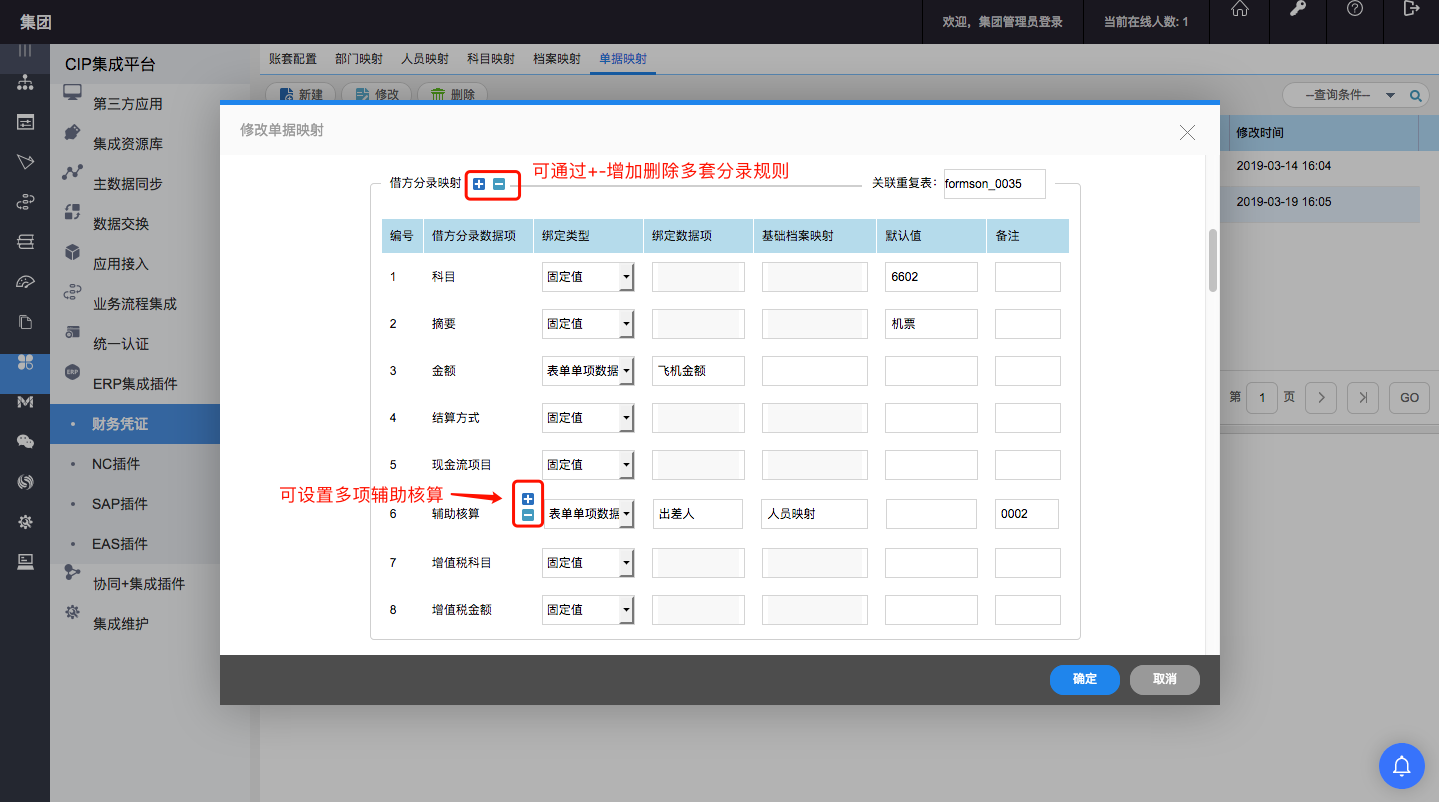The height and width of the screenshot is (802, 1439).
Task: Click the key icon in top bar
Action: 1298,9
